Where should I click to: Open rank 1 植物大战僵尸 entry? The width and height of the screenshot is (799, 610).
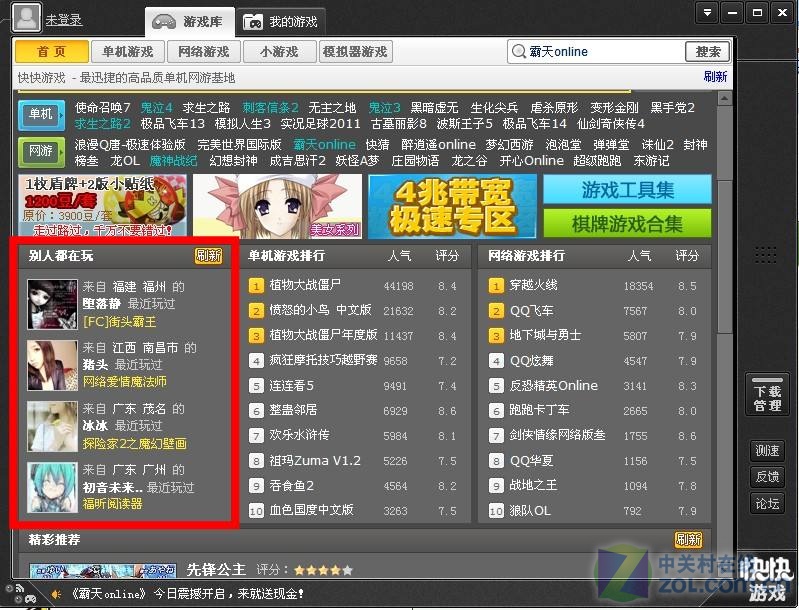305,285
